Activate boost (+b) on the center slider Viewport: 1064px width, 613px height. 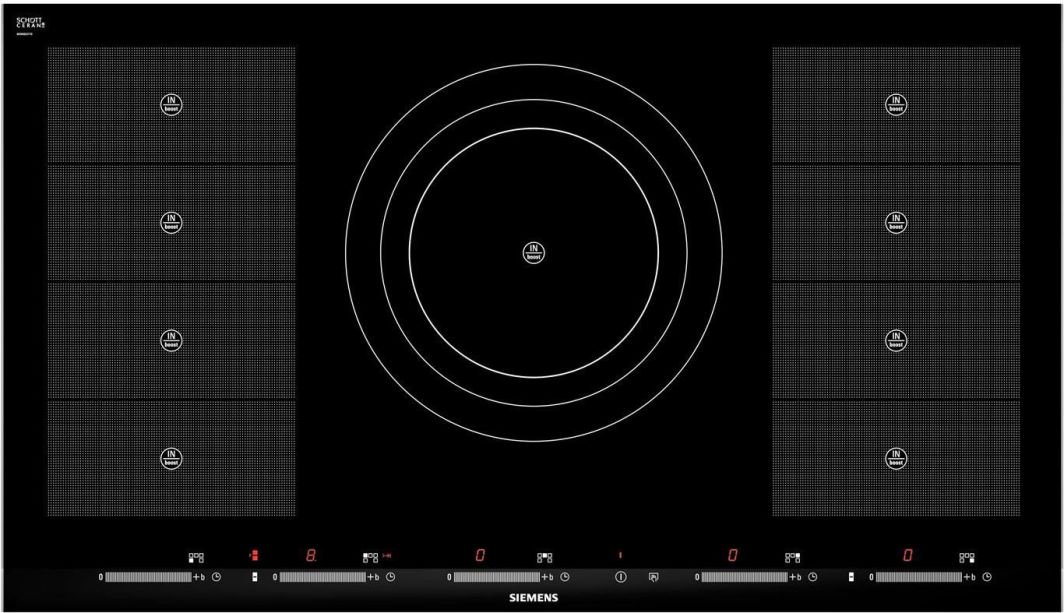(x=546, y=577)
